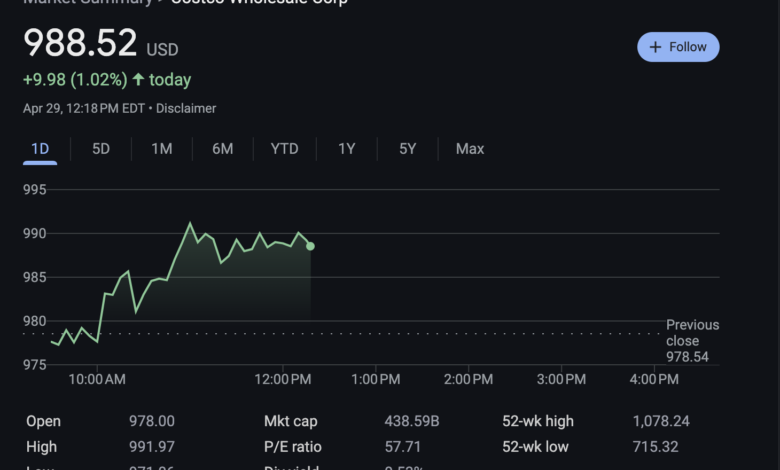
Task: Show the 1Y chart range
Action: 347,149
